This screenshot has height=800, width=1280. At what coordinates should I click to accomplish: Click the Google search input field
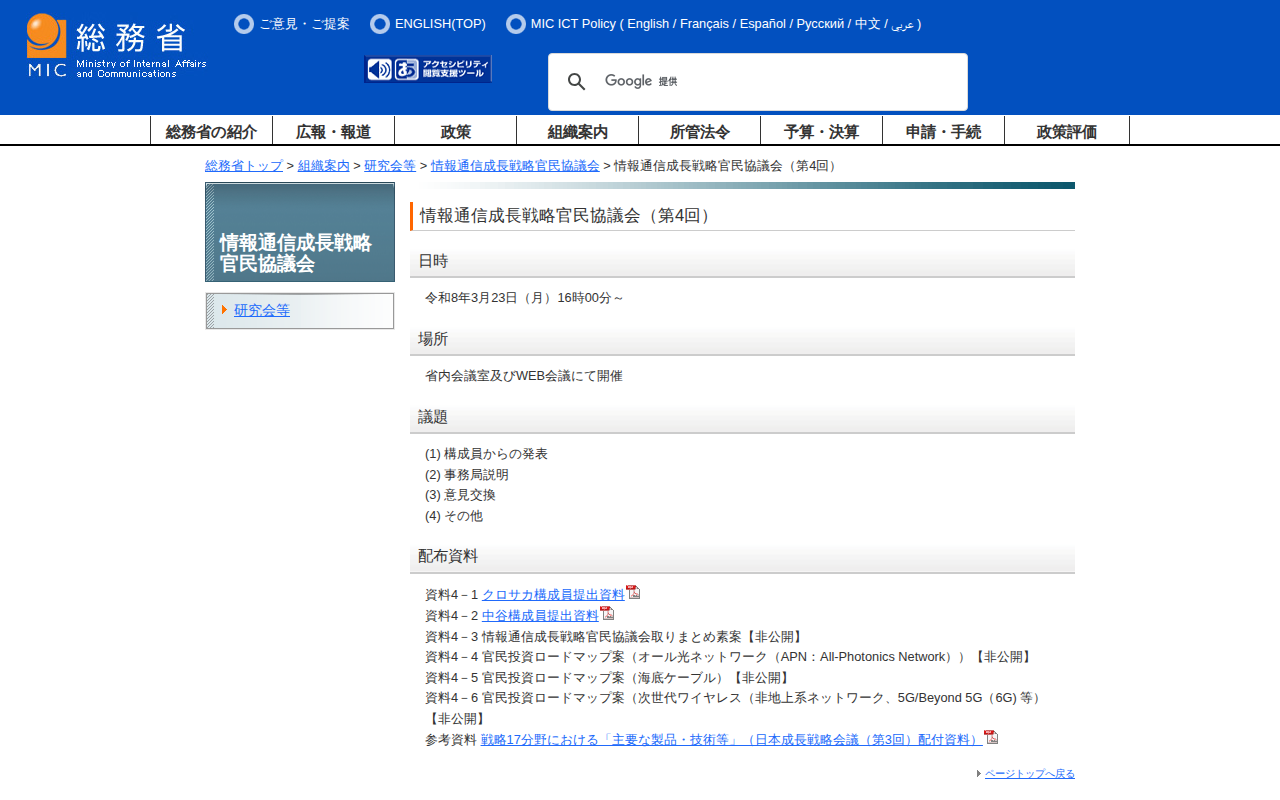pyautogui.click(x=800, y=82)
